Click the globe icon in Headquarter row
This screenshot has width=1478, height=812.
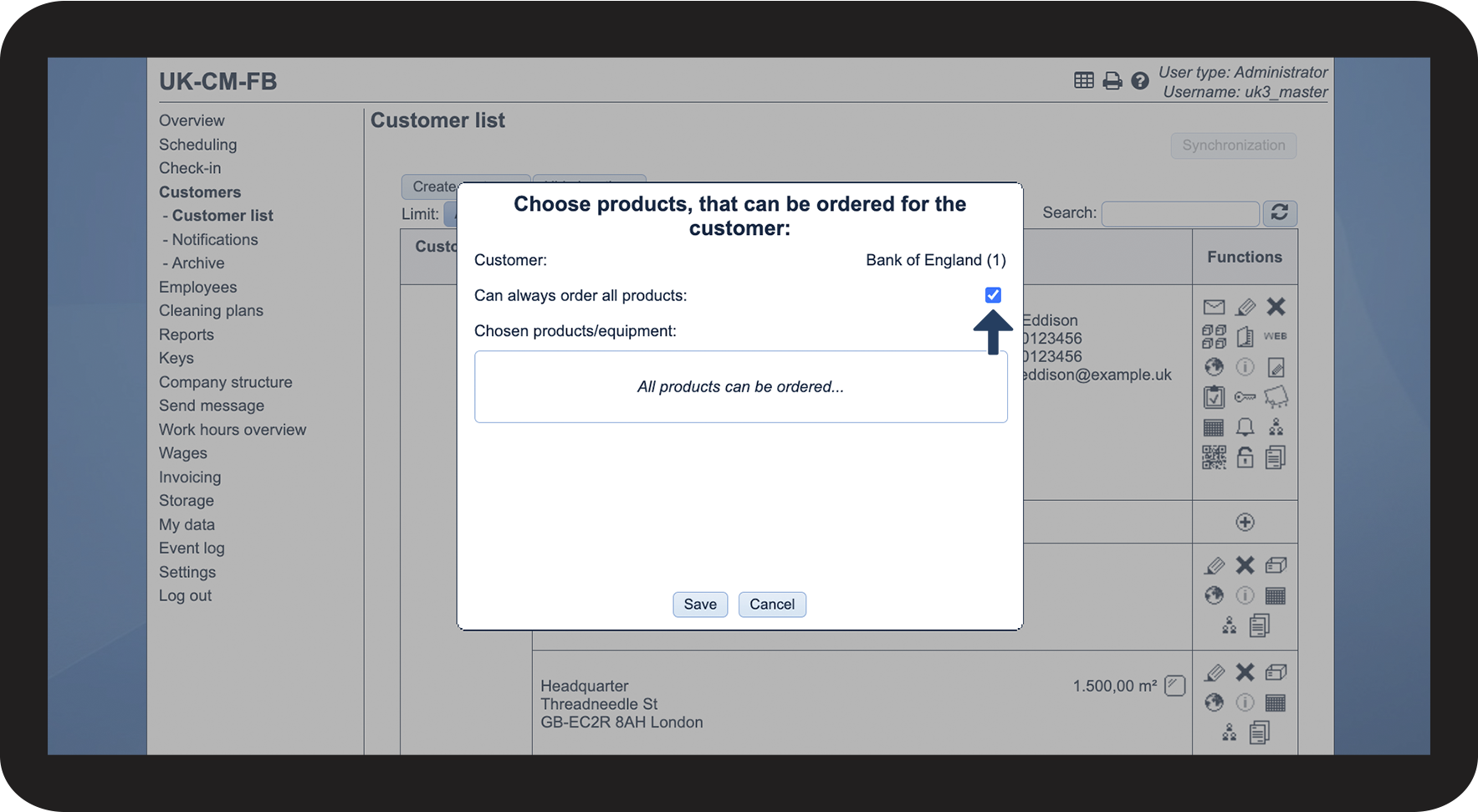[x=1215, y=702]
